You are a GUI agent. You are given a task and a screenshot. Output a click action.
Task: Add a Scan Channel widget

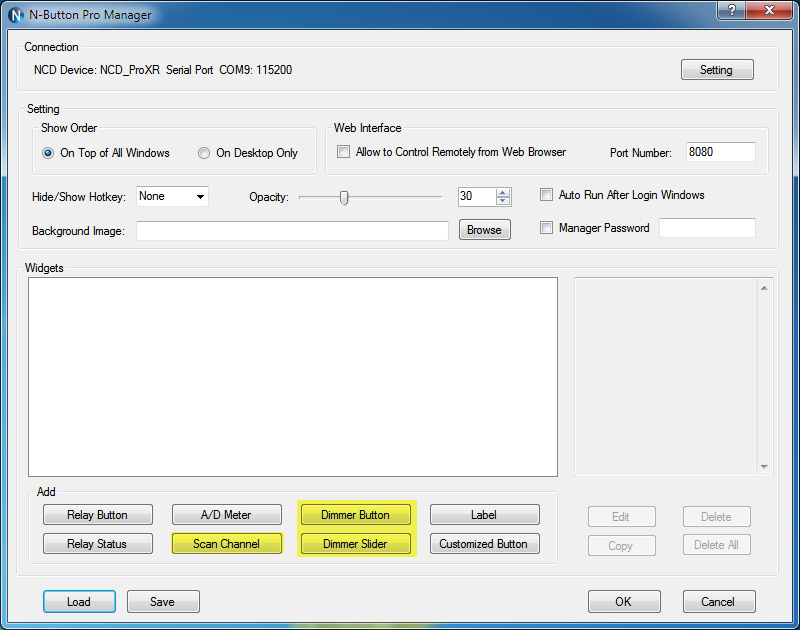pos(227,544)
